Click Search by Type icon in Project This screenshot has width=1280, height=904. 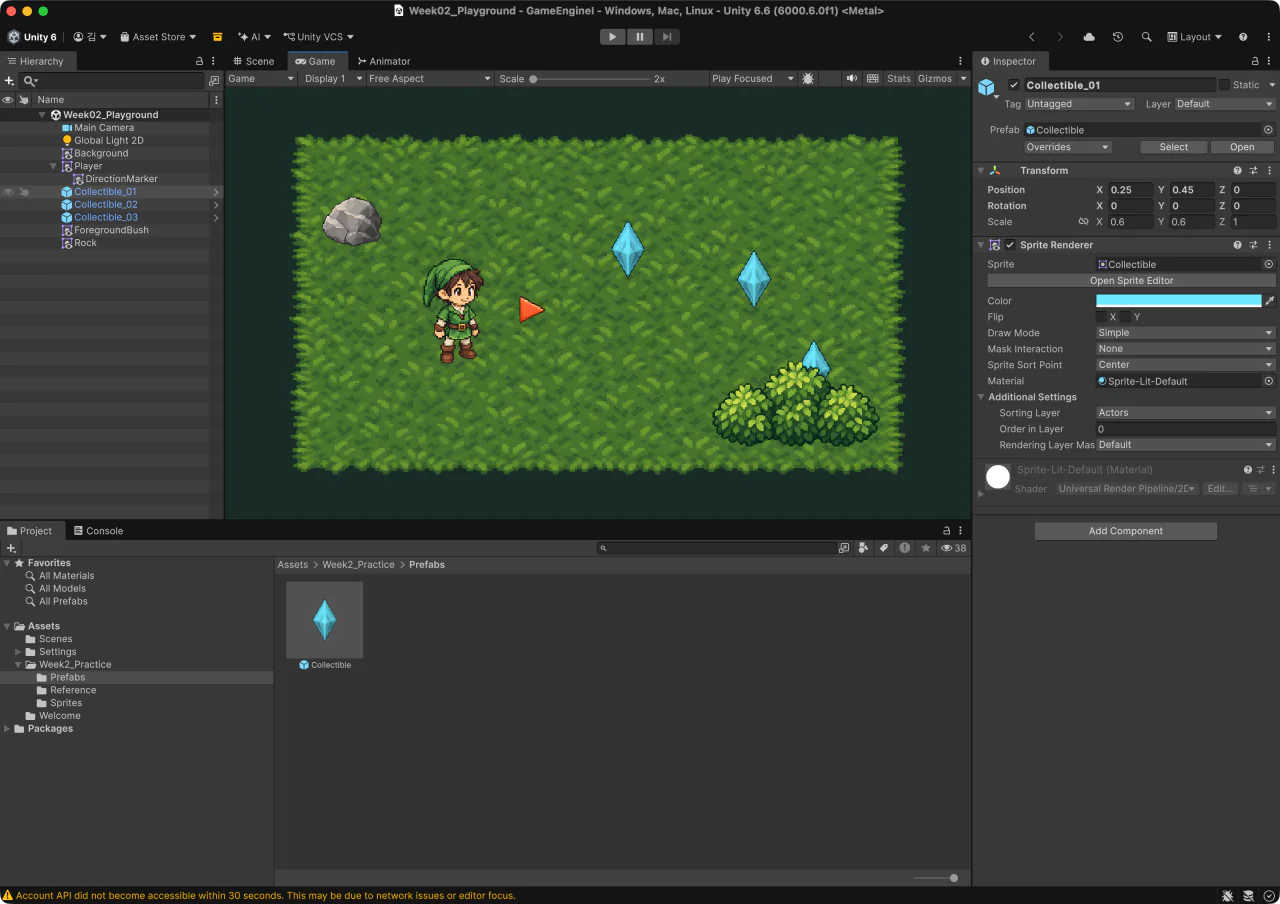865,548
